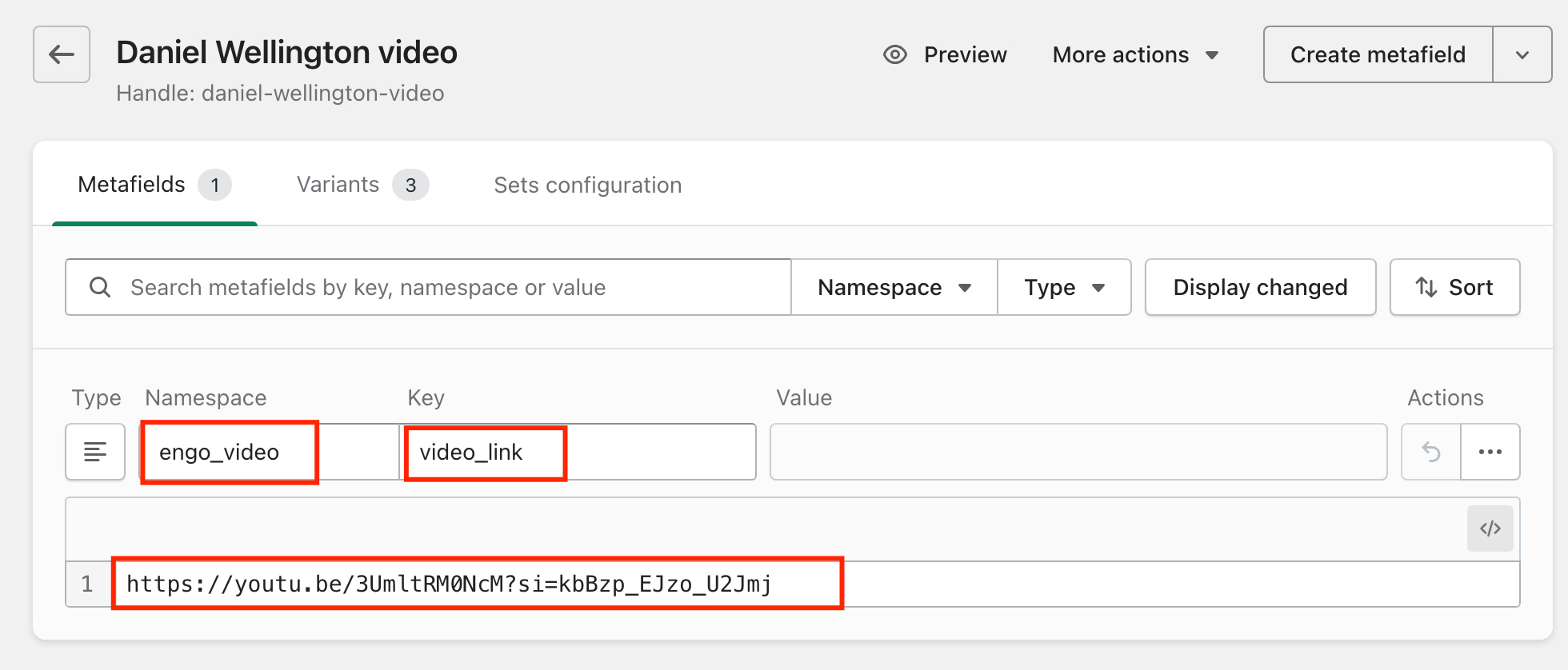Image resolution: width=1568 pixels, height=670 pixels.
Task: Switch to the Metafields tab
Action: tap(154, 185)
